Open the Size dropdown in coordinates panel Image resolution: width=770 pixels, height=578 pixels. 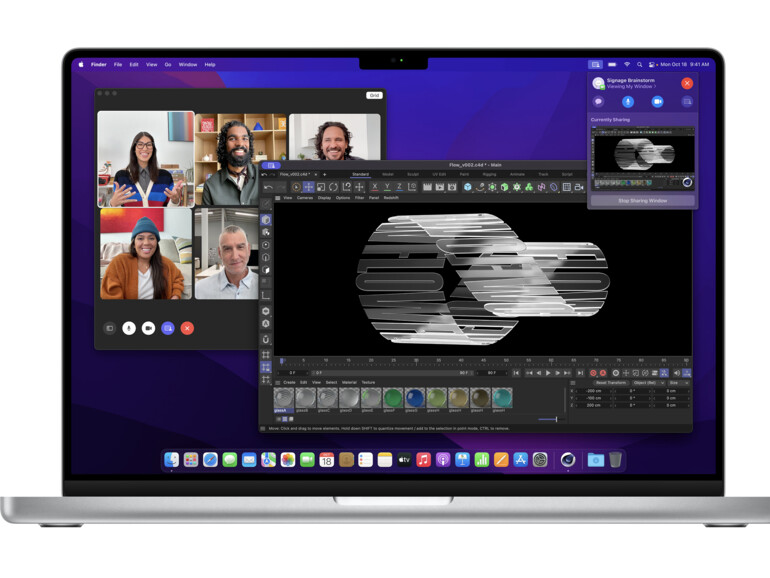[x=679, y=383]
